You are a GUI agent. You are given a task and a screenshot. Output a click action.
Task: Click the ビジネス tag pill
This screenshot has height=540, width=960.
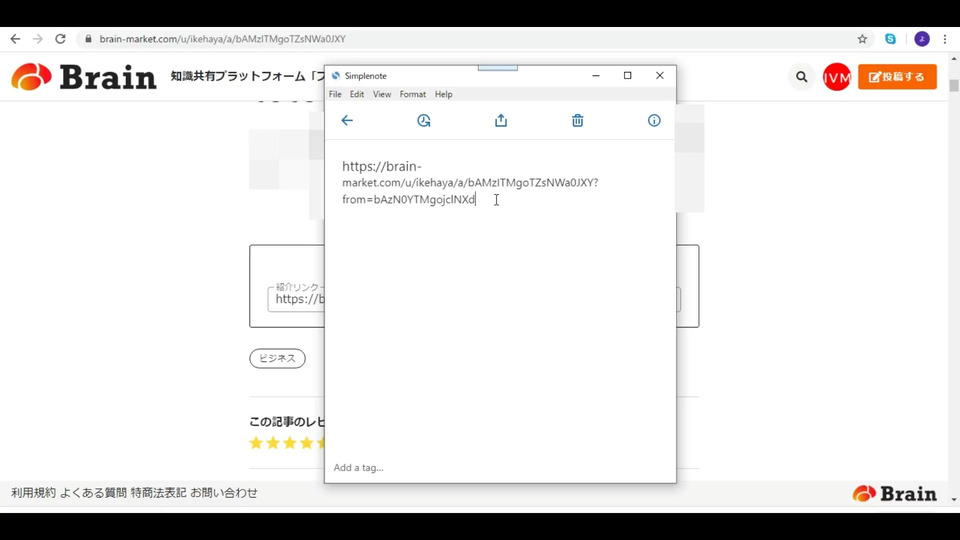coord(277,358)
